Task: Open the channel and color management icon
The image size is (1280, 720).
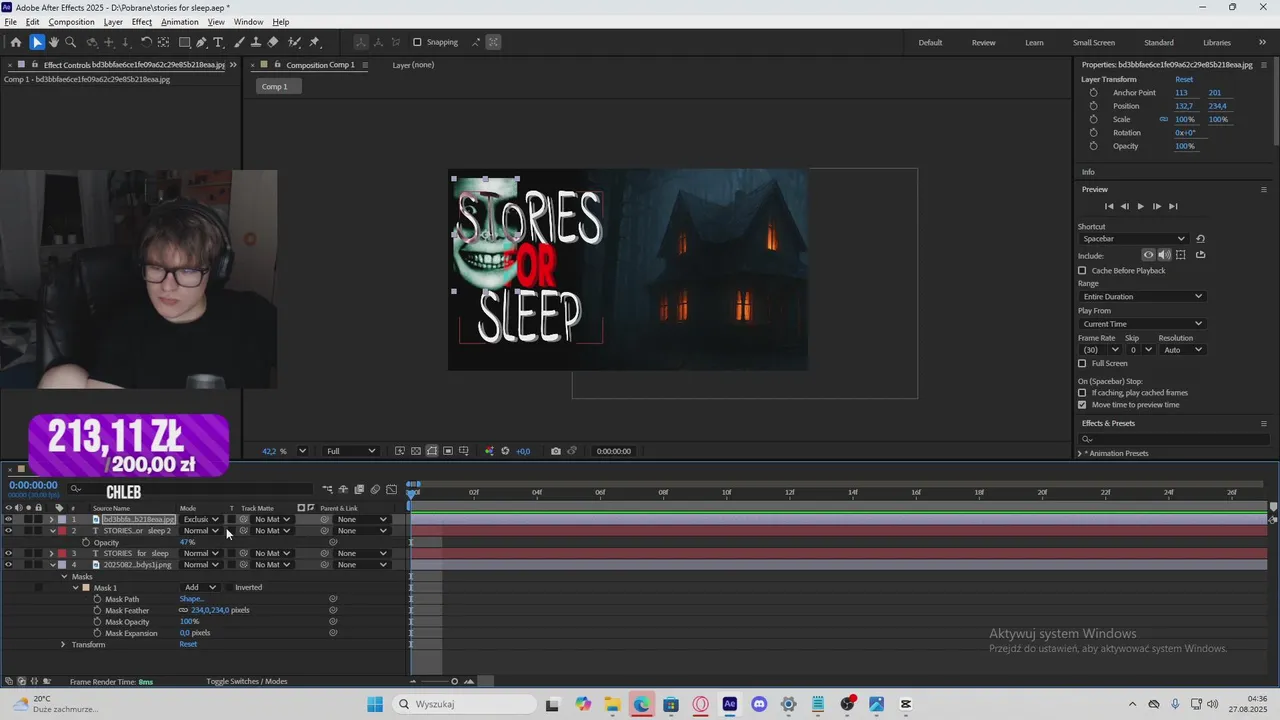Action: coord(489,451)
